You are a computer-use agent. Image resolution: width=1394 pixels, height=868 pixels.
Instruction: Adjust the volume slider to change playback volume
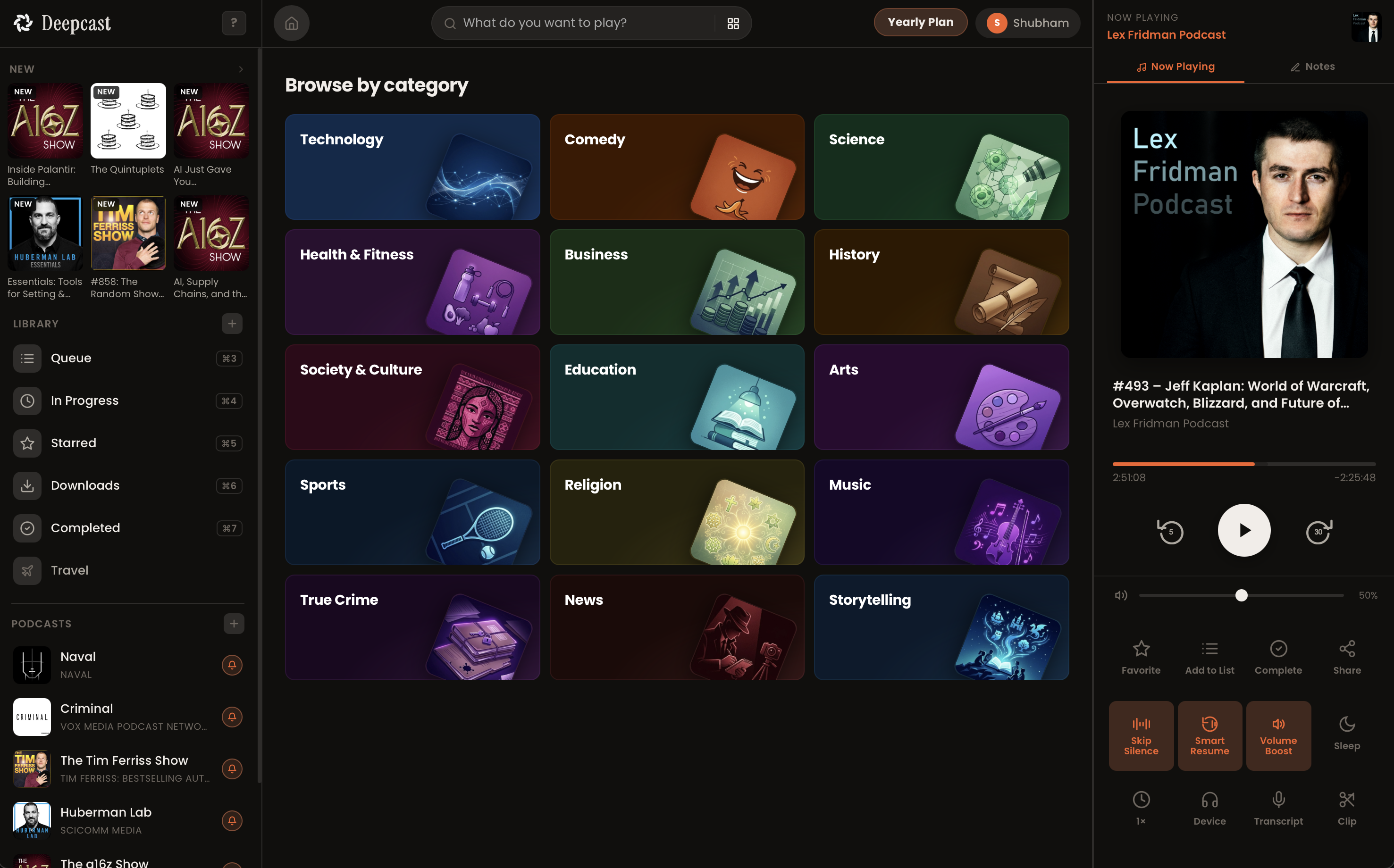pyautogui.click(x=1241, y=595)
